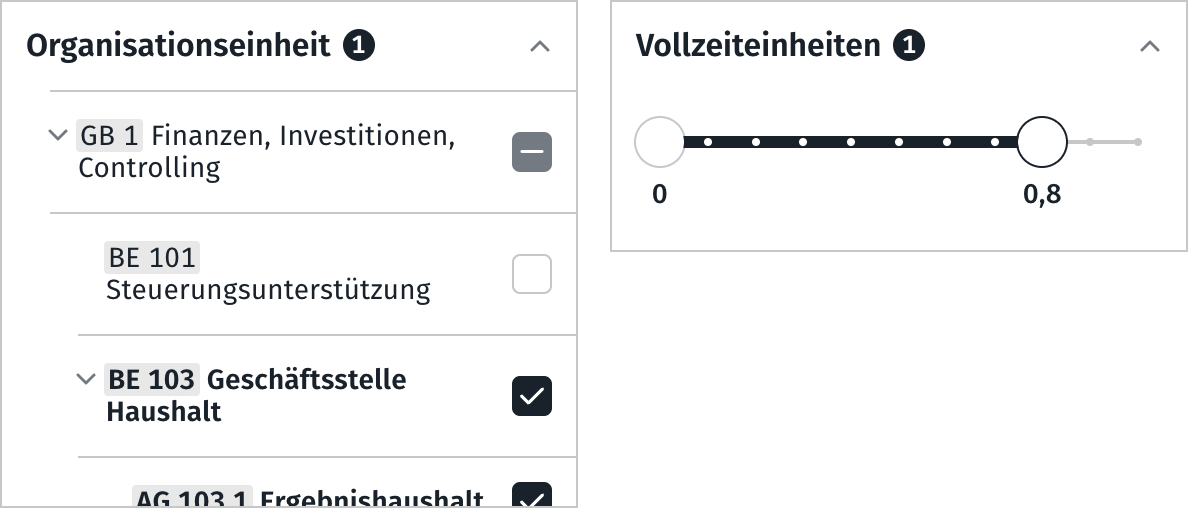1188x508 pixels.
Task: Collapse the GB 1 Finanzen tree node
Action: click(57, 134)
